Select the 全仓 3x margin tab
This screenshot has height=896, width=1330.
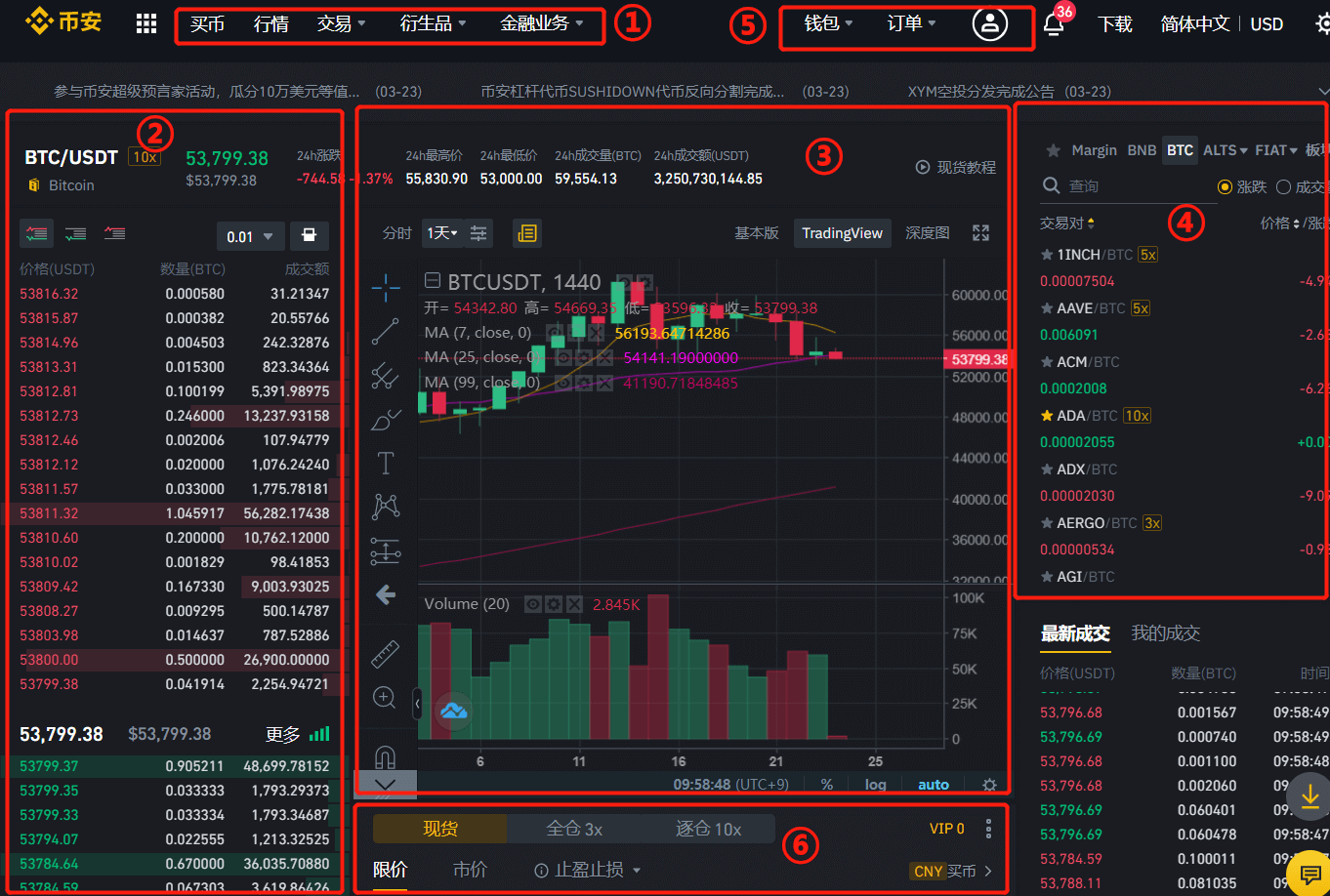[574, 829]
